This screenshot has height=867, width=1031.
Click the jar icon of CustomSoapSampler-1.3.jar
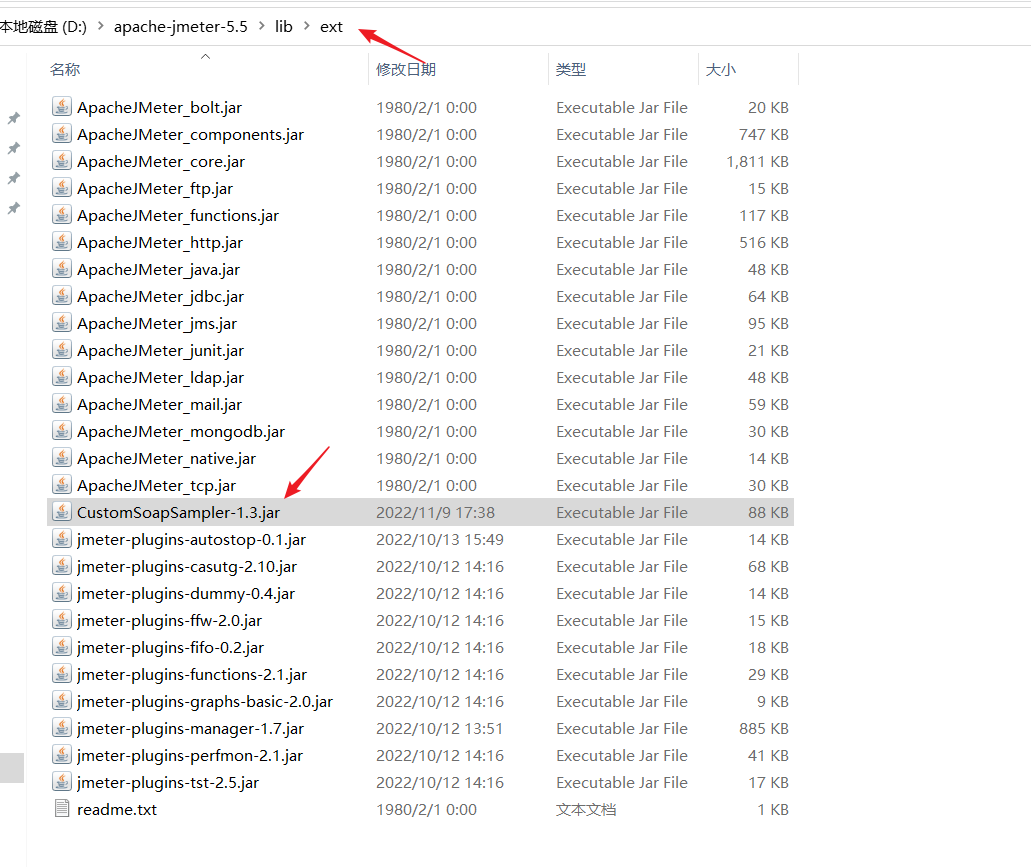pos(62,512)
